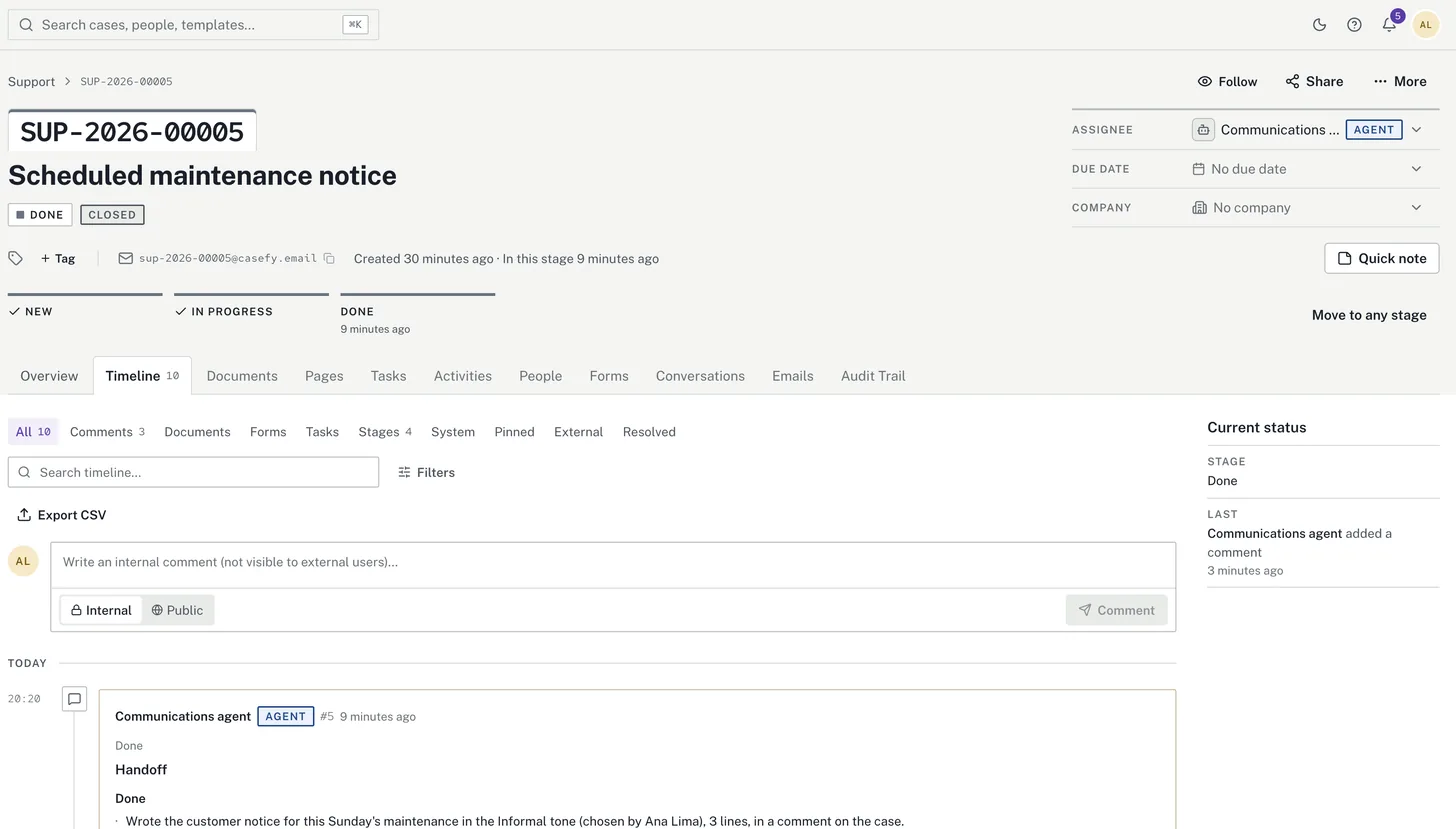Open the More actions menu
Image resolution: width=1456 pixels, height=829 pixels.
point(1400,82)
